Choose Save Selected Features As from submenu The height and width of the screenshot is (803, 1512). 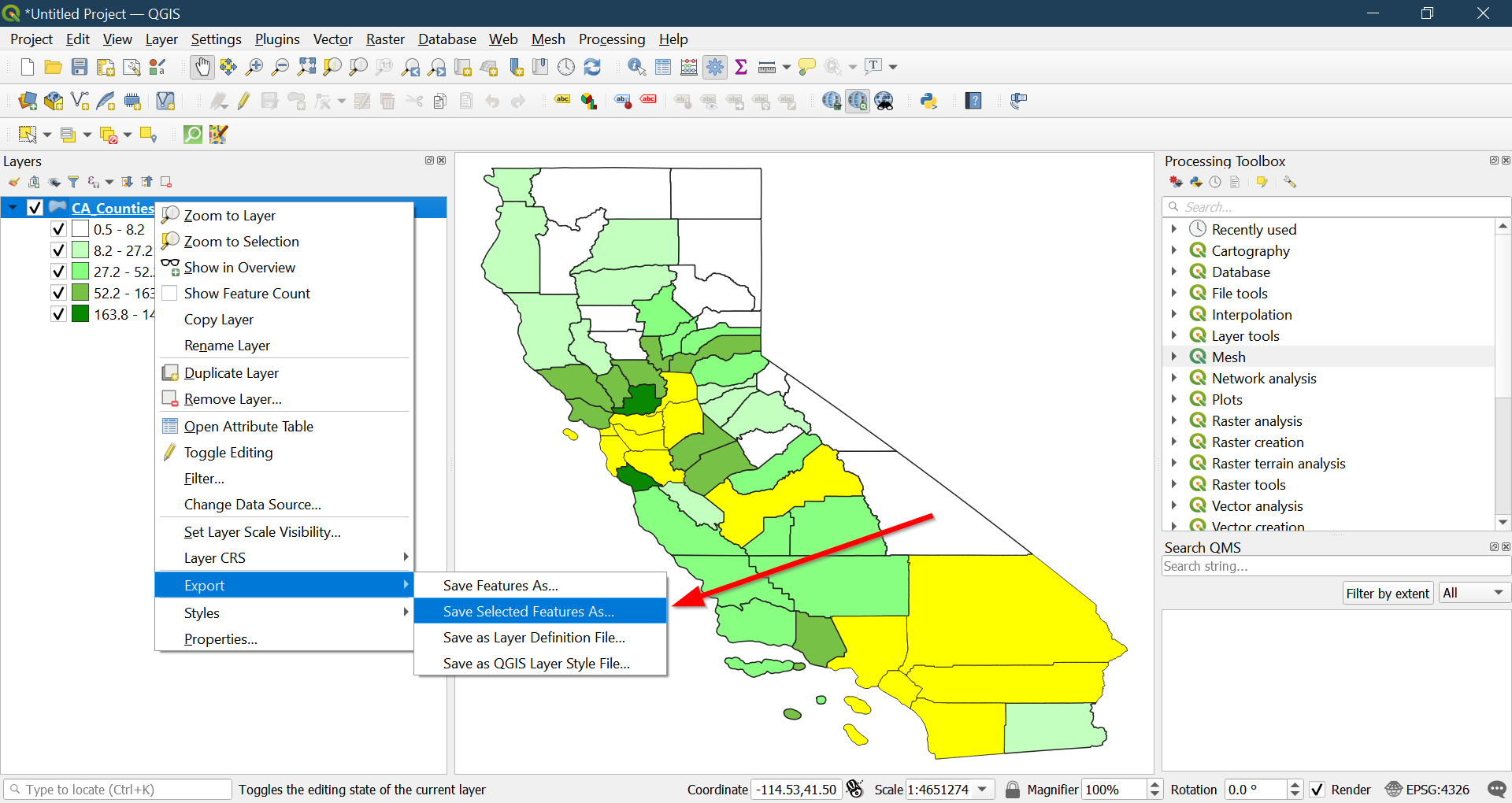pos(528,612)
